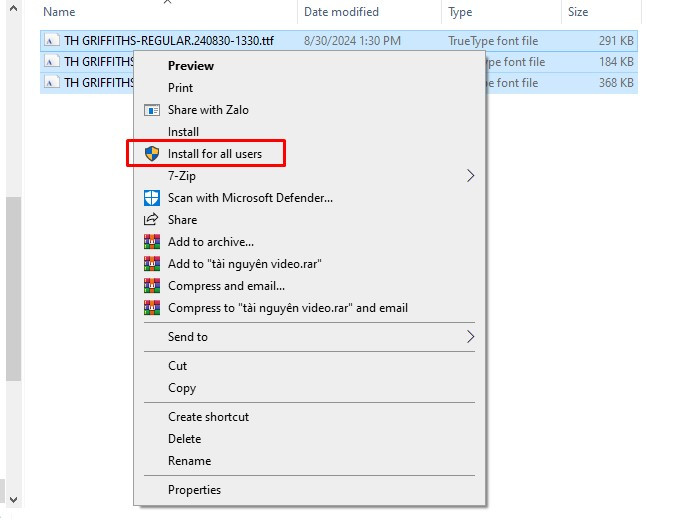Expand the Send to submenu arrow
This screenshot has height=520, width=678.
click(x=470, y=337)
